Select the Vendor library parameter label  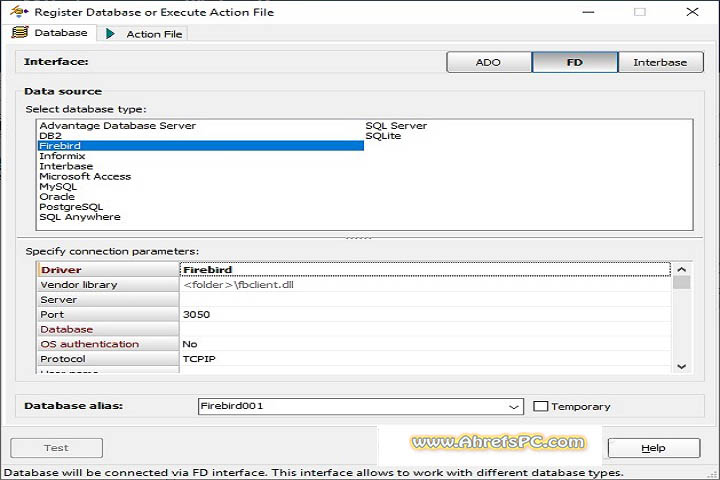pyautogui.click(x=108, y=284)
